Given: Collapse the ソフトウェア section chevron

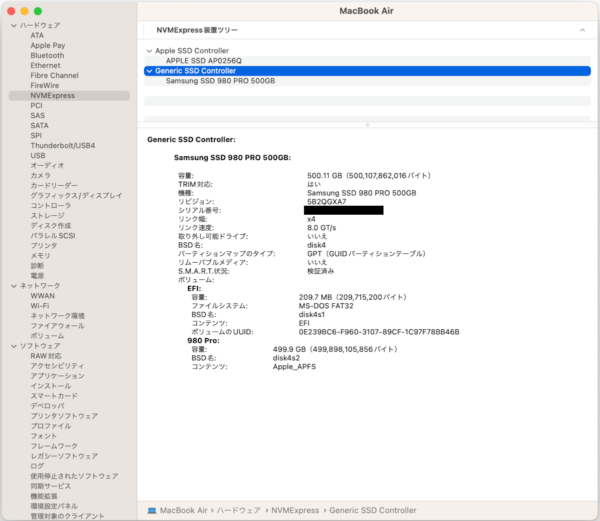Looking at the screenshot, I should (14, 346).
